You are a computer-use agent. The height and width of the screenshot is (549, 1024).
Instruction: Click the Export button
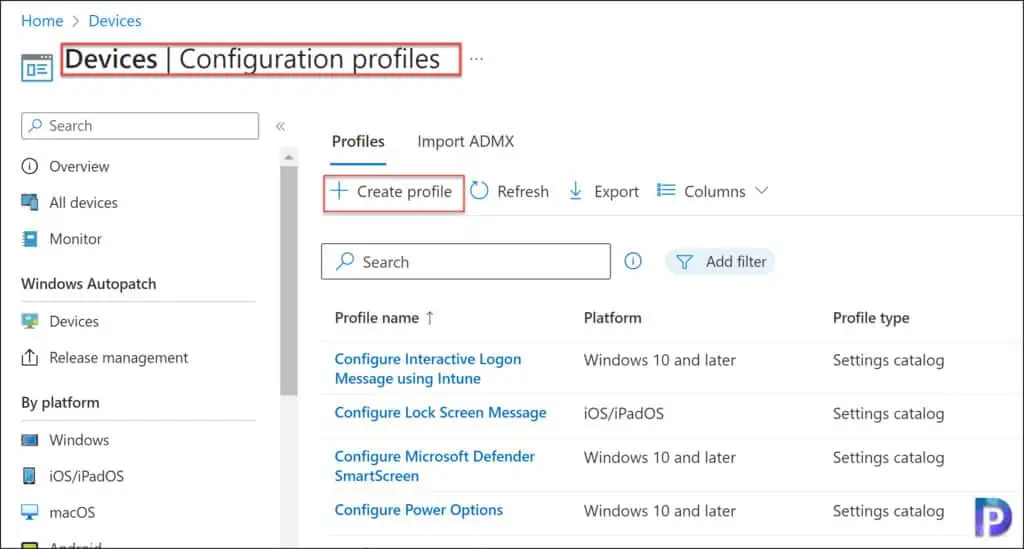pyautogui.click(x=603, y=191)
